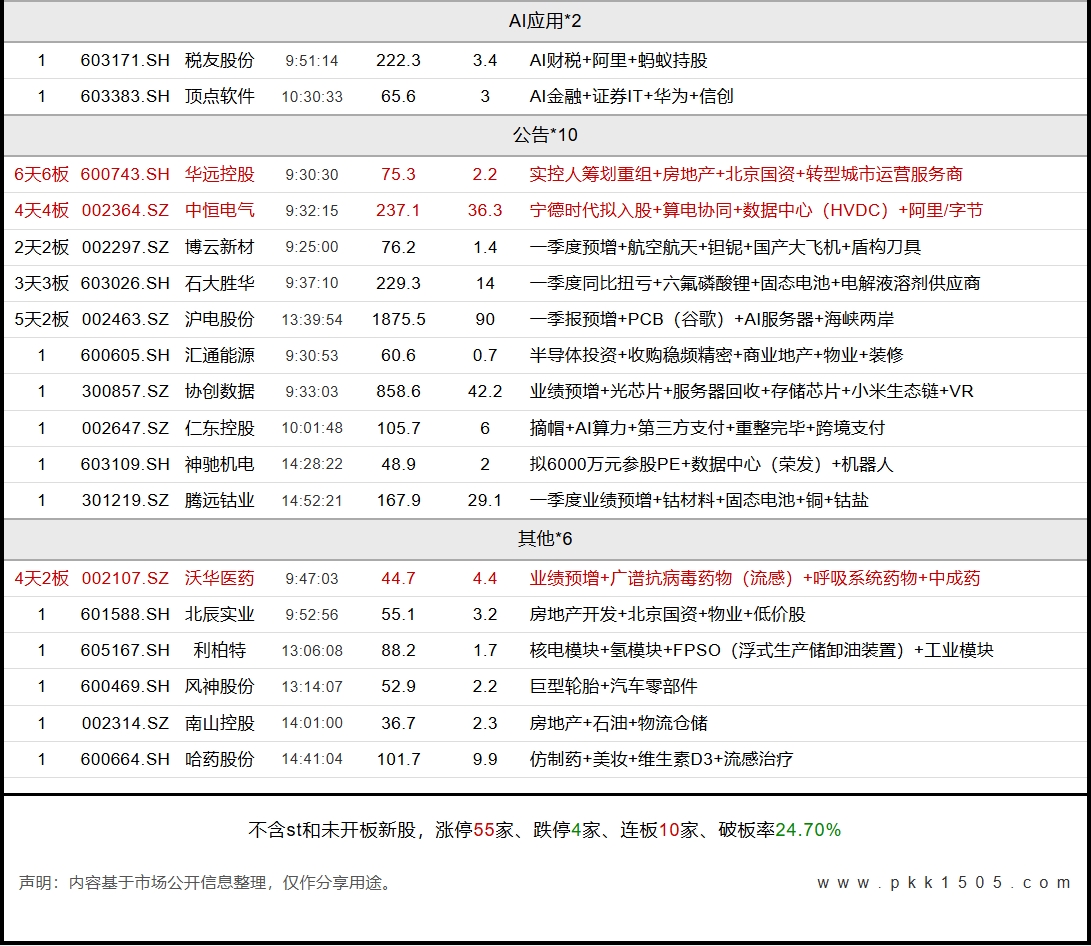Click the 4天2板 label for 沃华医药
This screenshot has height=946, width=1091.
pyautogui.click(x=41, y=578)
